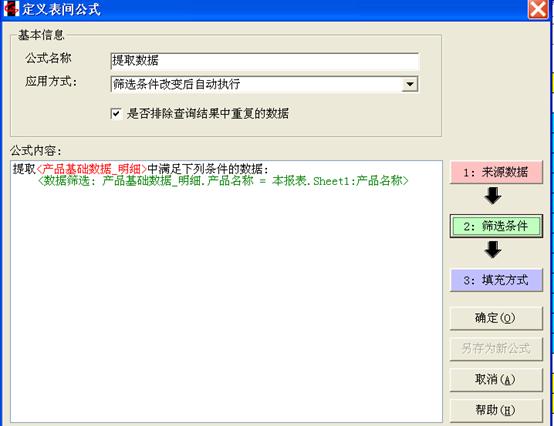Click the second black down arrow
Image resolution: width=554 pixels, height=426 pixels.
pyautogui.click(x=493, y=249)
